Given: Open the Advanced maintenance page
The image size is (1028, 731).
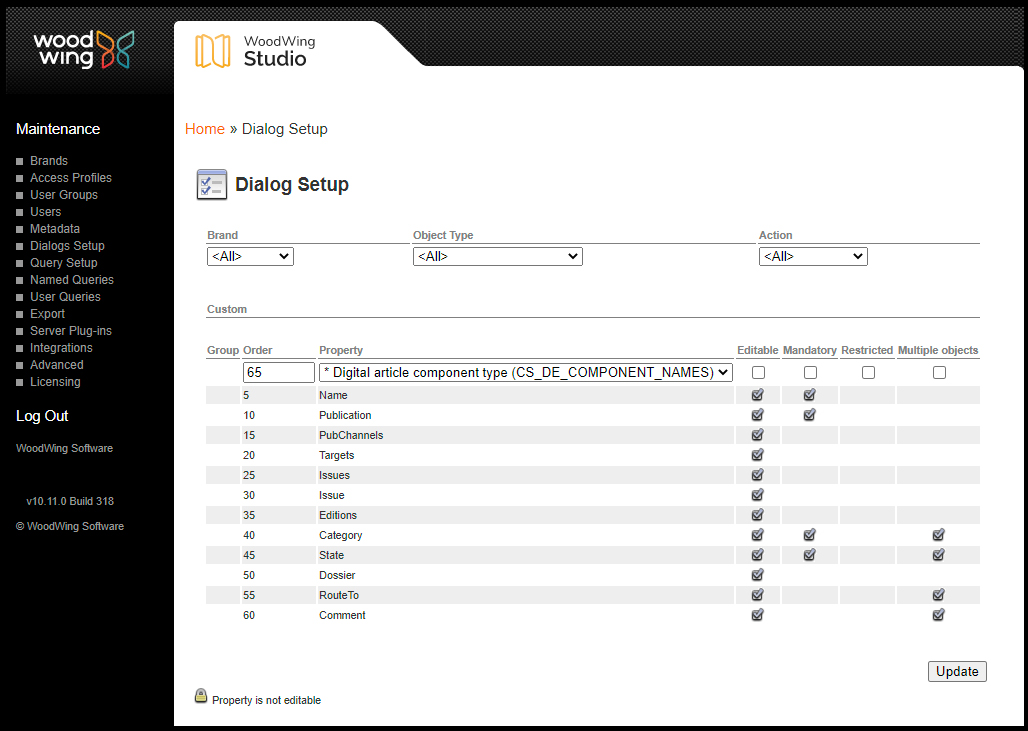Looking at the screenshot, I should [56, 365].
